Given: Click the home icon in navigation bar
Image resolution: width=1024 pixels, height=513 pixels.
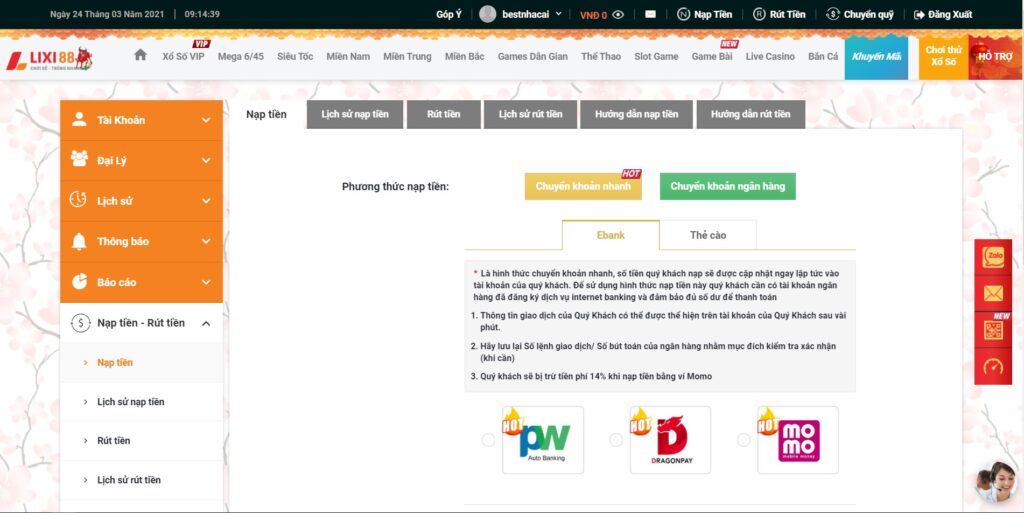Looking at the screenshot, I should [x=140, y=55].
